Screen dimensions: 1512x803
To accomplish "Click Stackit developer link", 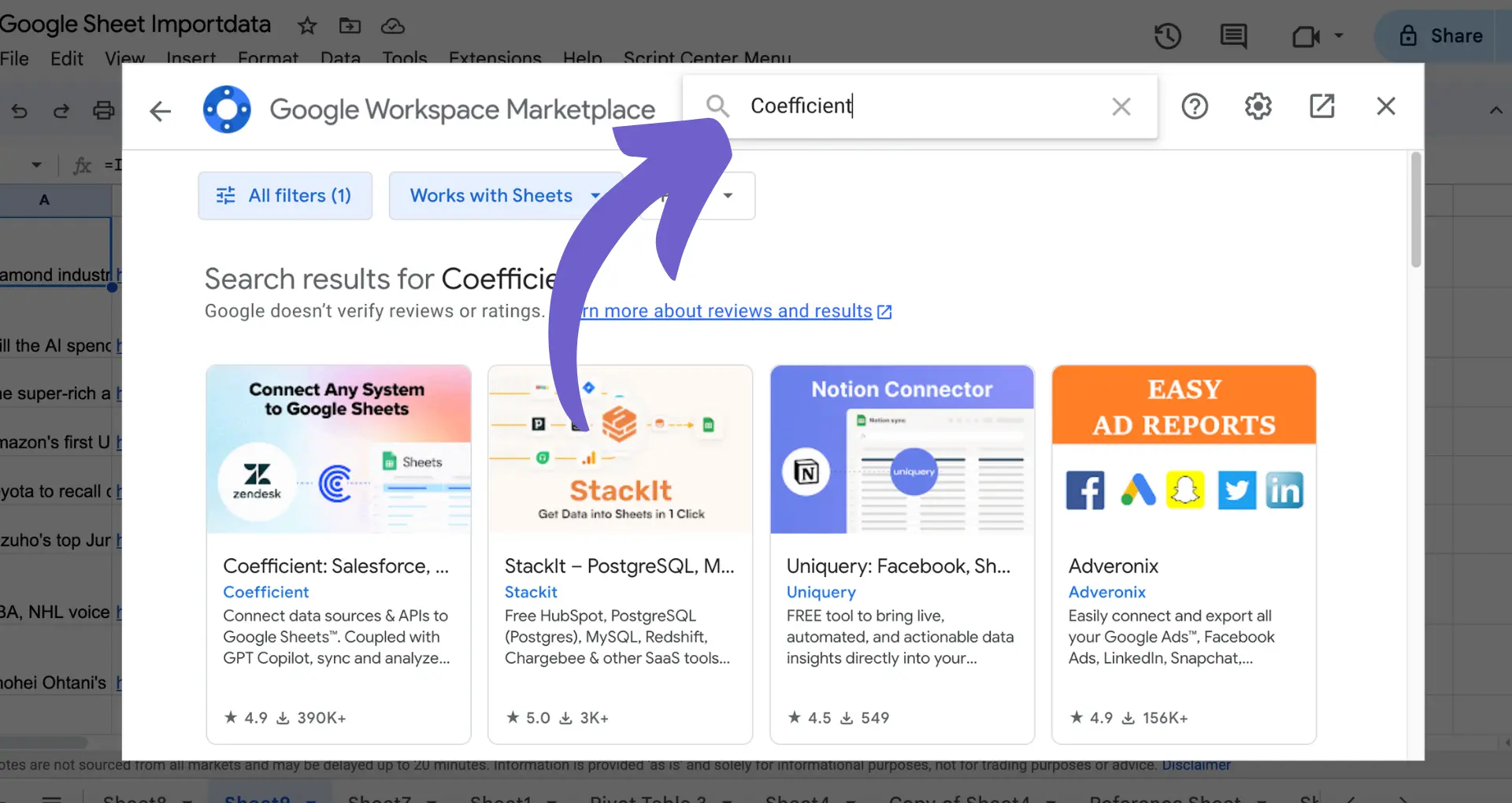I will (x=531, y=592).
